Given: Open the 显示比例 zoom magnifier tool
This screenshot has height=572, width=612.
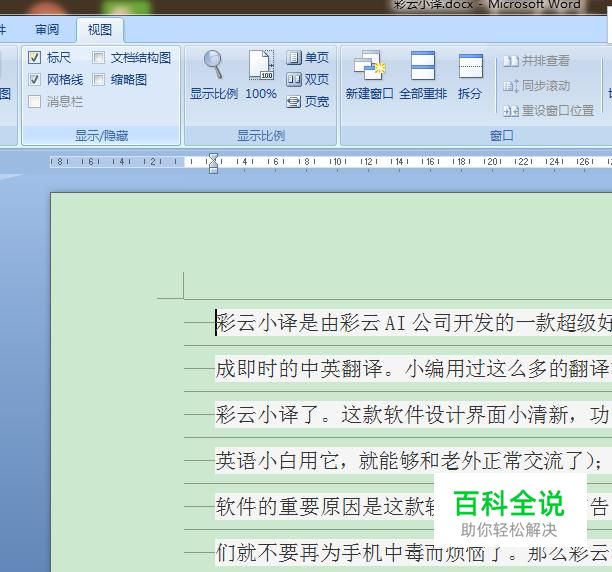Looking at the screenshot, I should [x=213, y=75].
